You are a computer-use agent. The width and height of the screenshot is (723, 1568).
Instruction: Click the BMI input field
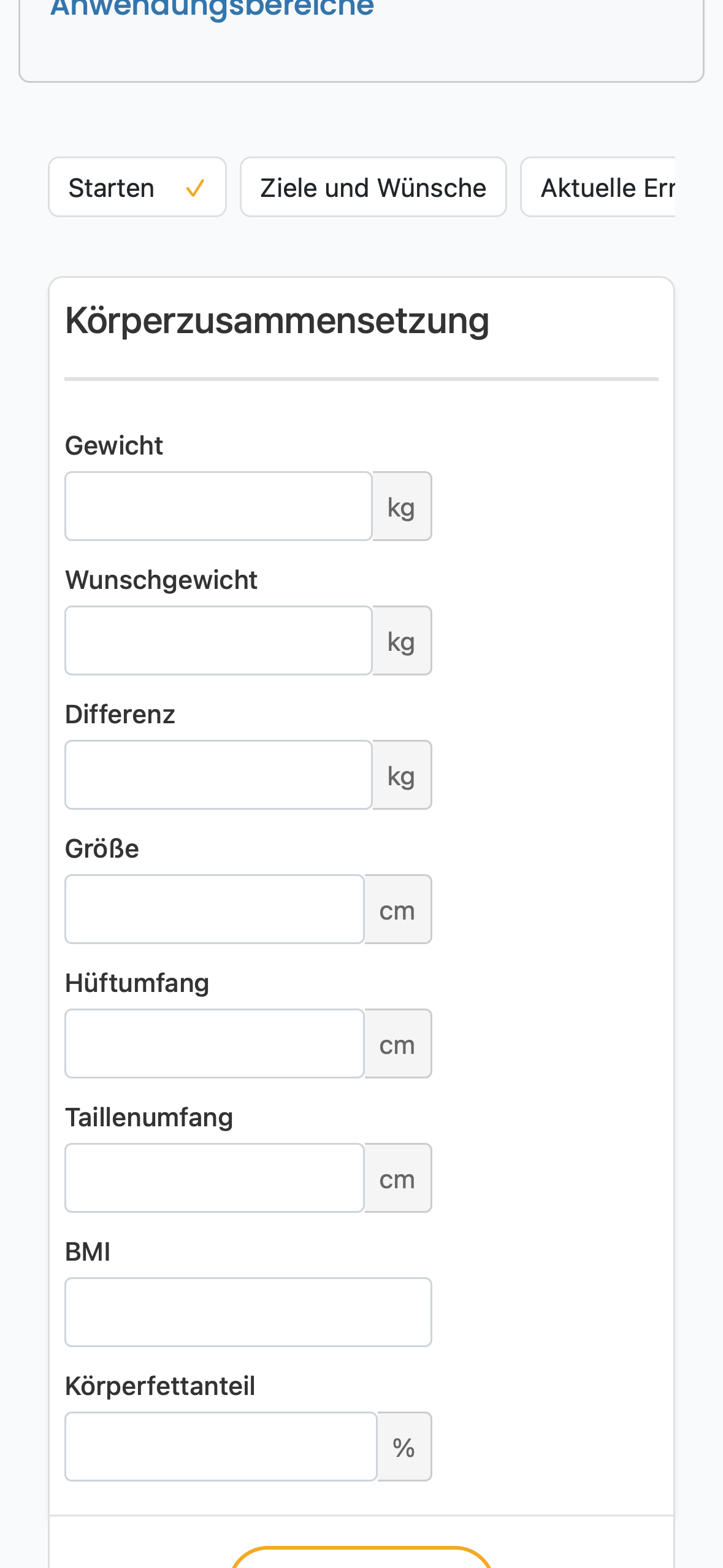[x=248, y=1312]
